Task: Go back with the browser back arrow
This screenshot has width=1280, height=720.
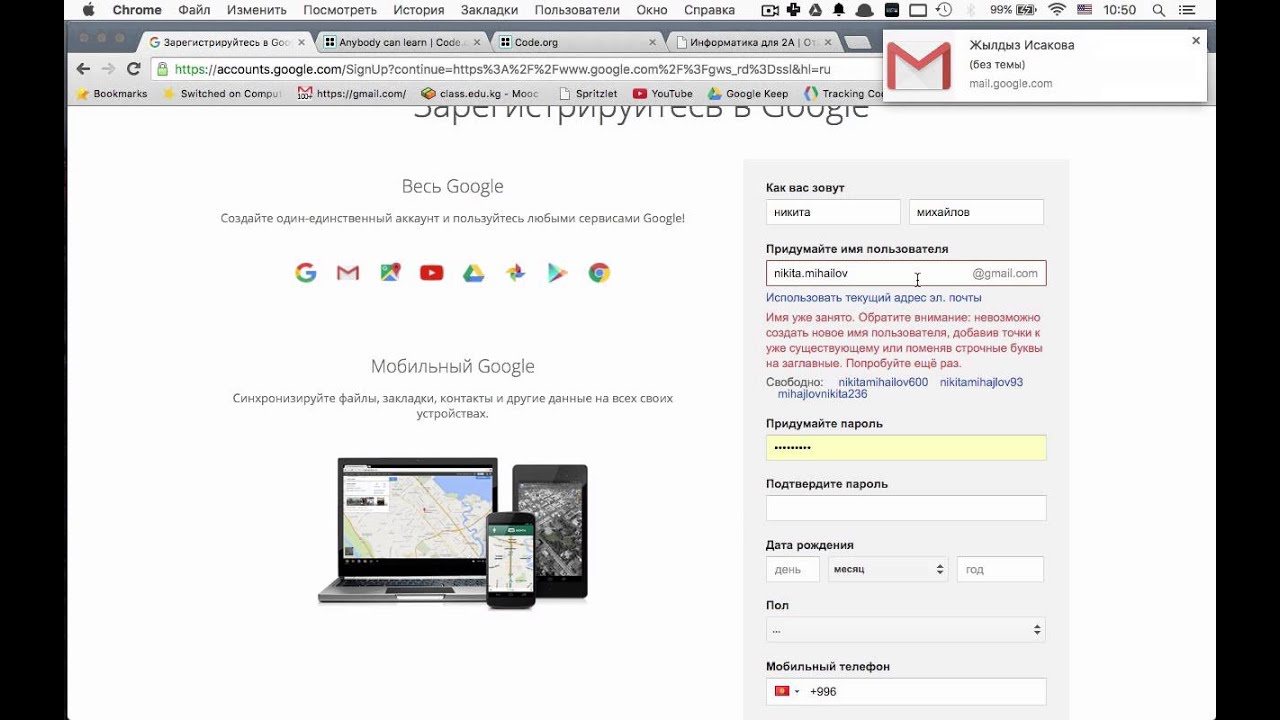Action: point(83,69)
